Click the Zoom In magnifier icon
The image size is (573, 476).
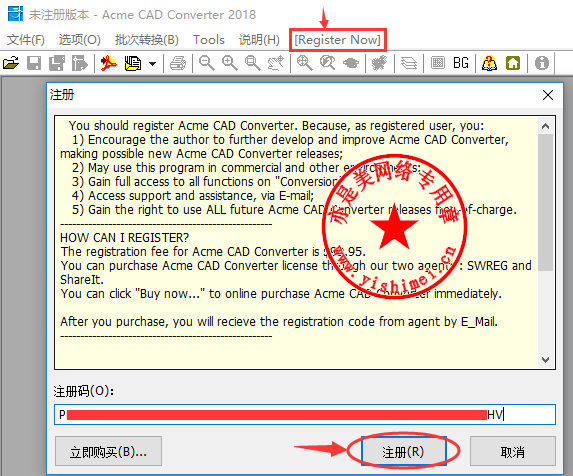230,63
